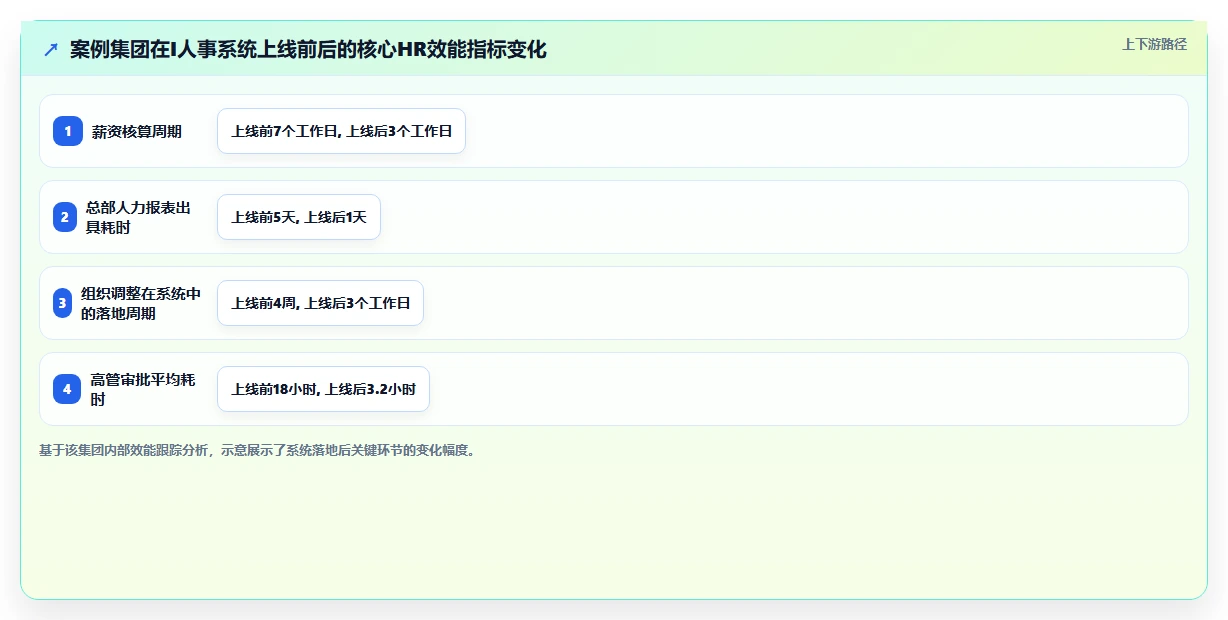
Task: Open the 上下游路径 label in header
Action: click(x=1154, y=44)
